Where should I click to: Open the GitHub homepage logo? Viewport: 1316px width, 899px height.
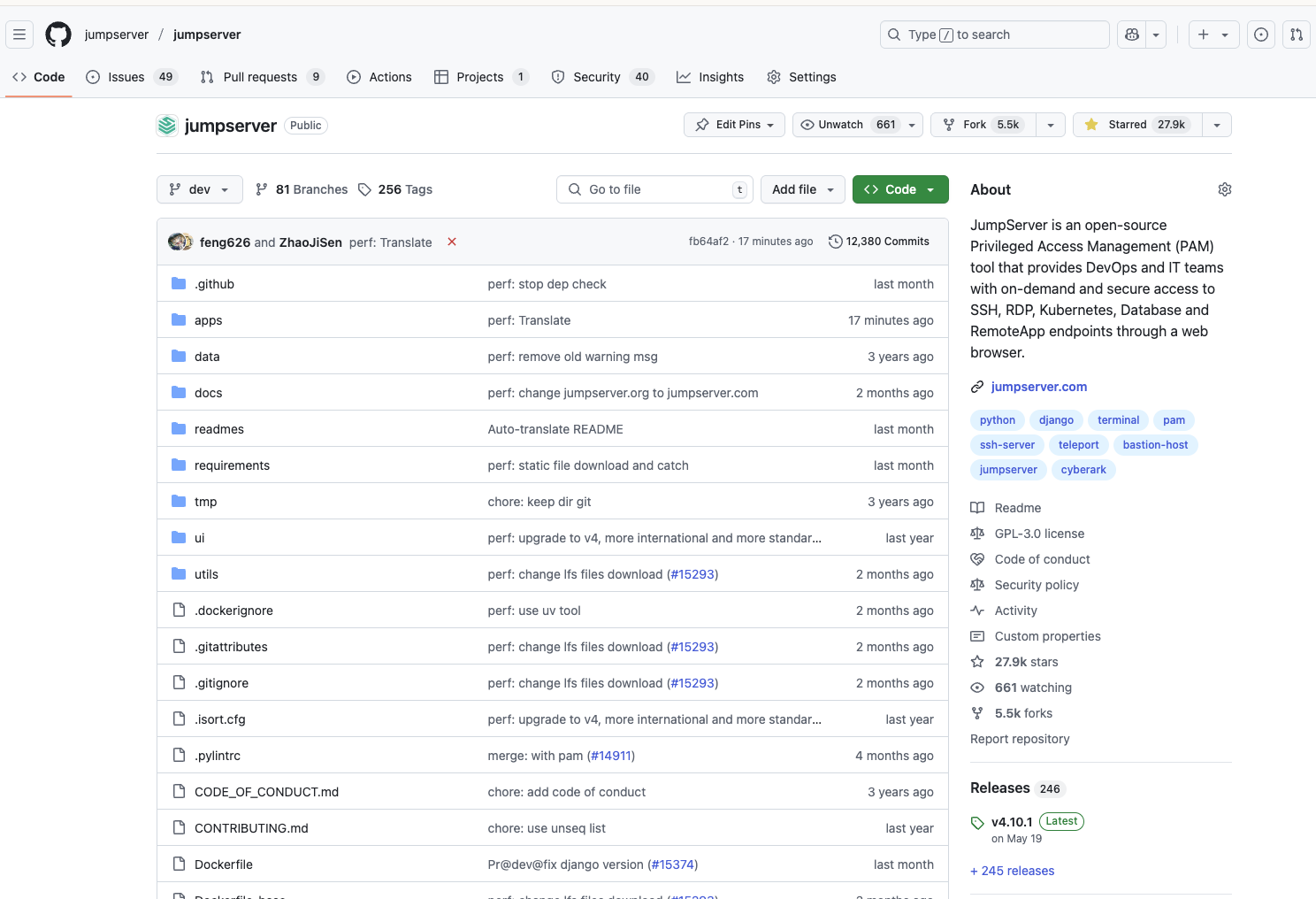[58, 35]
